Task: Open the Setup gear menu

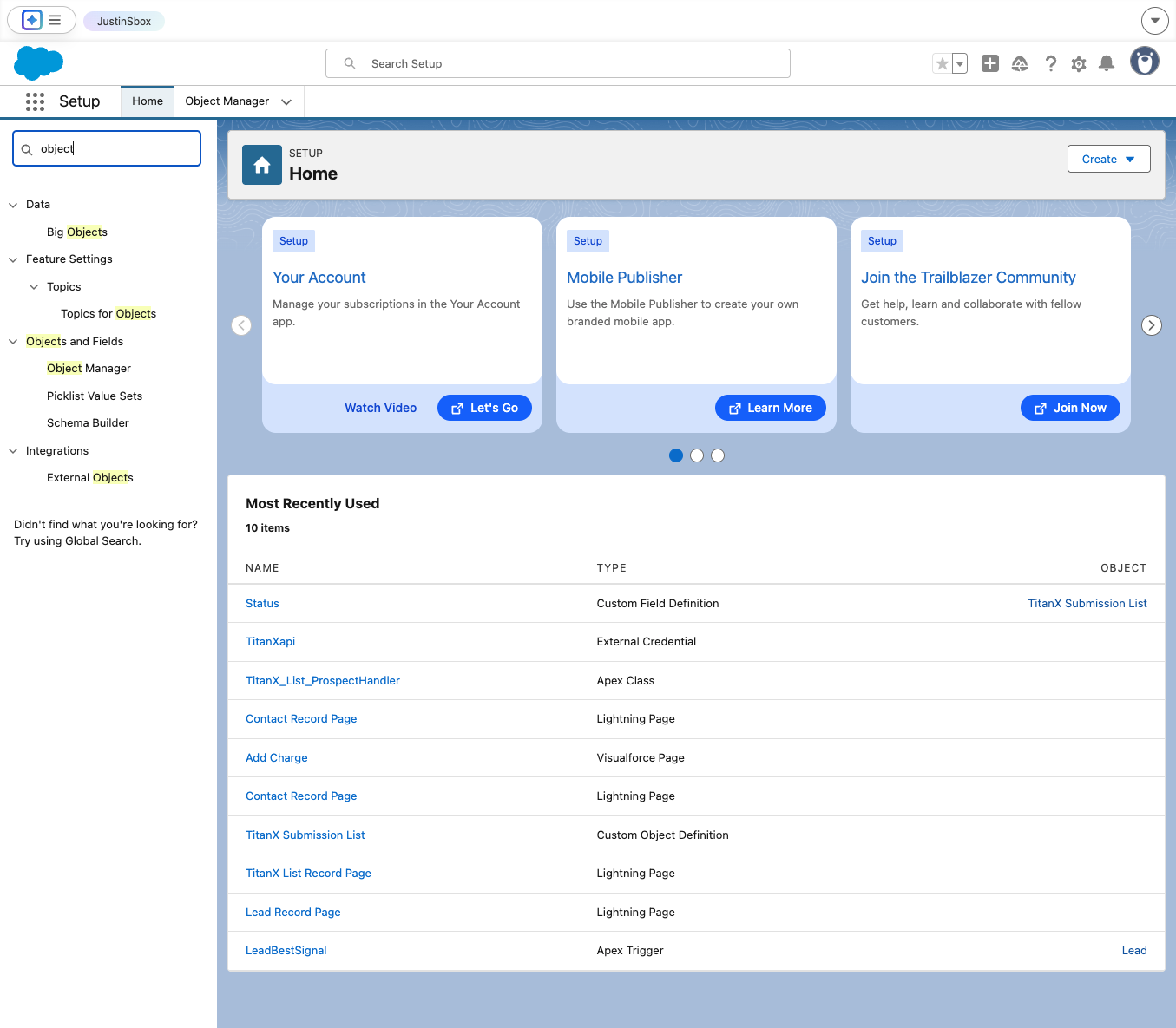Action: pyautogui.click(x=1079, y=63)
